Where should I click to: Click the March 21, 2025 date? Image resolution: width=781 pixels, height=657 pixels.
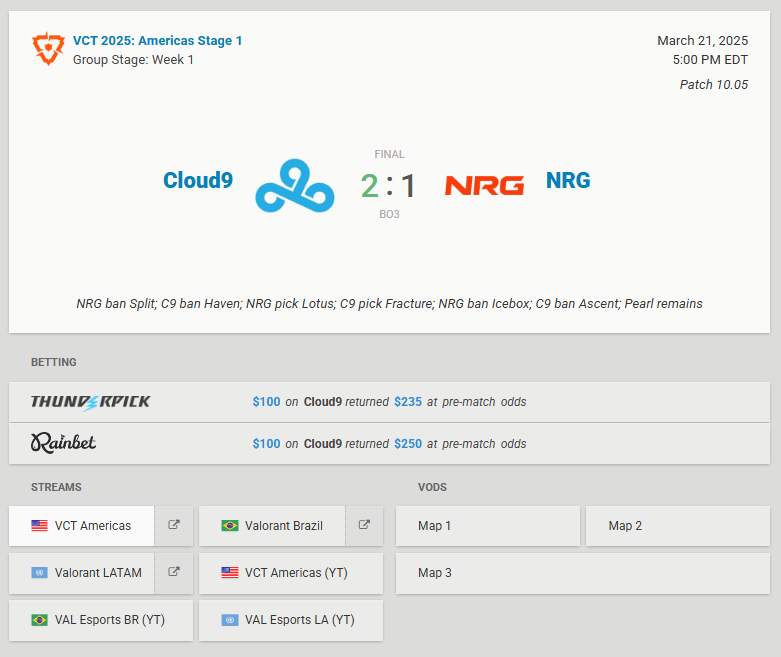coord(702,40)
